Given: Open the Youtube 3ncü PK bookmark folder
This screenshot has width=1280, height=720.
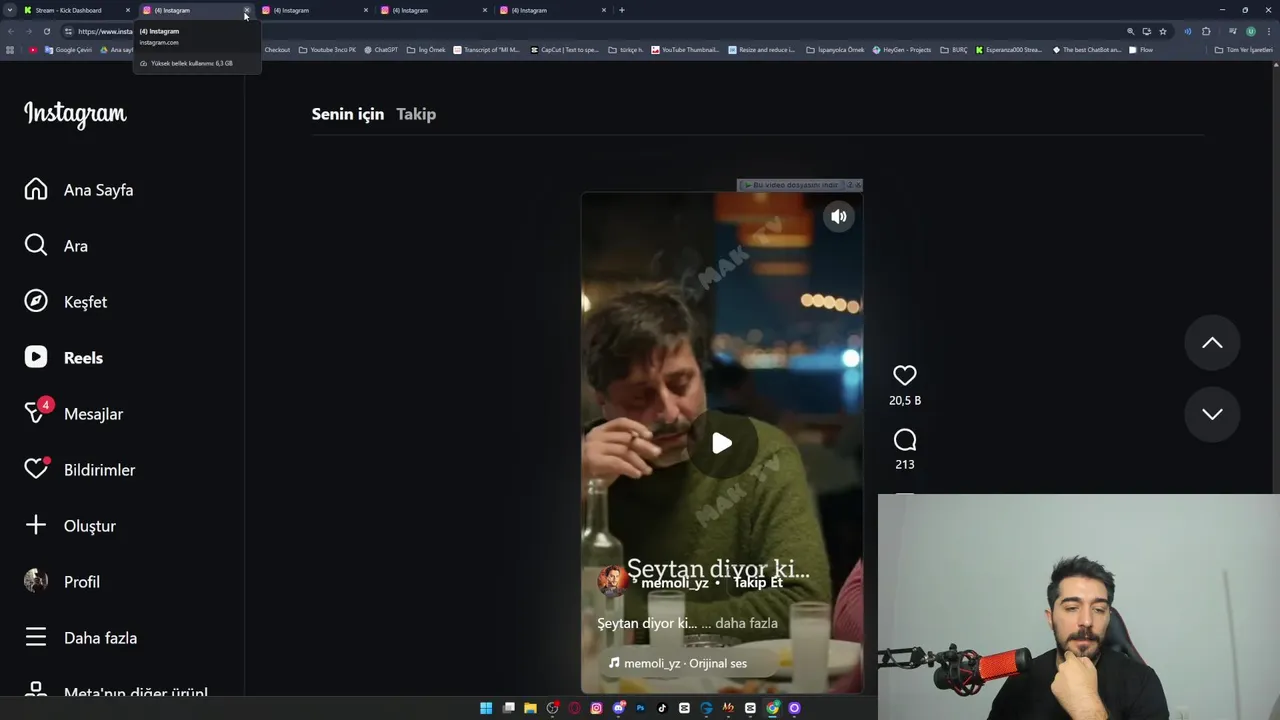Looking at the screenshot, I should click(x=327, y=49).
